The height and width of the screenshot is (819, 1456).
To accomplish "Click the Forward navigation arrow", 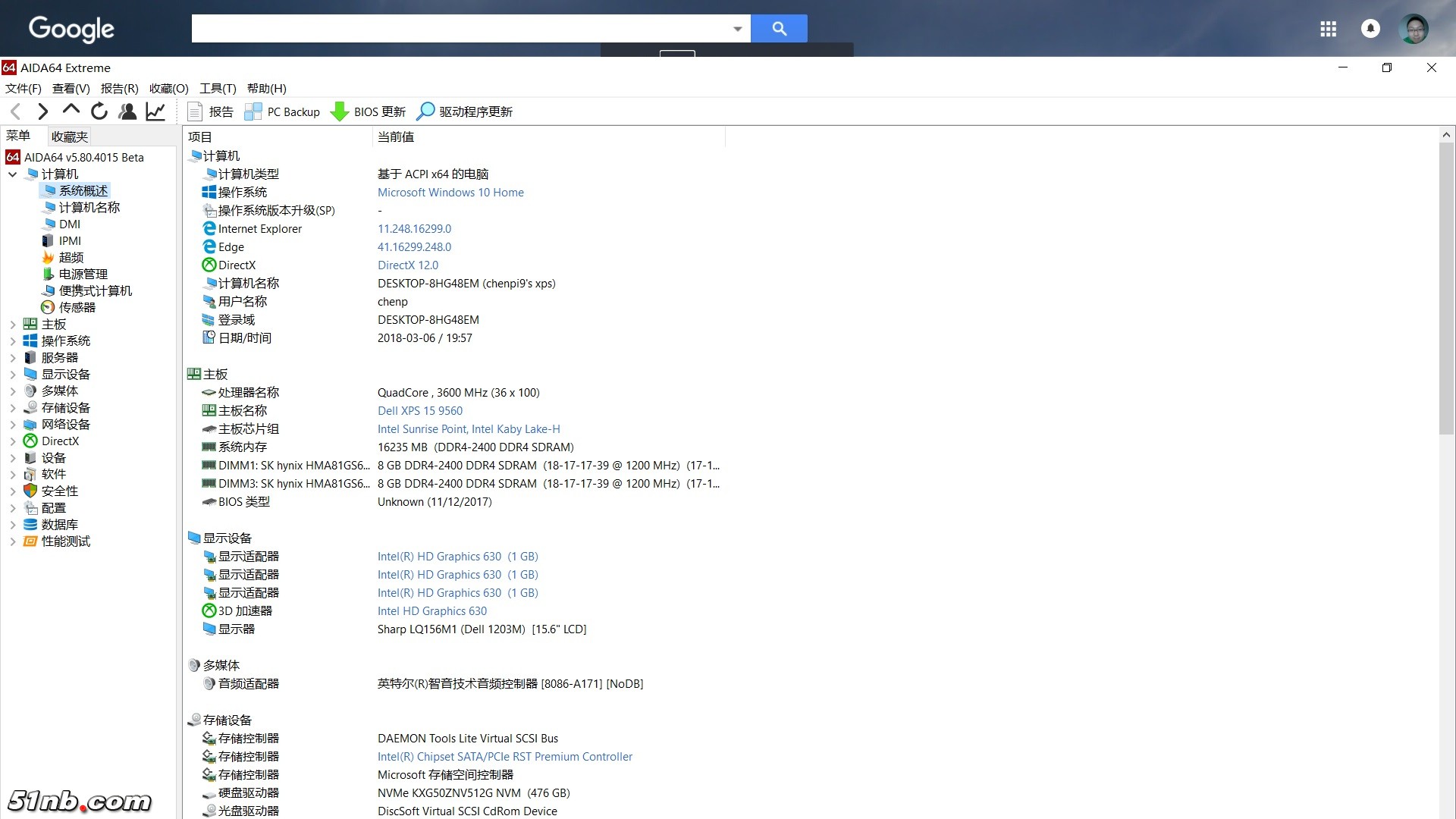I will [42, 111].
